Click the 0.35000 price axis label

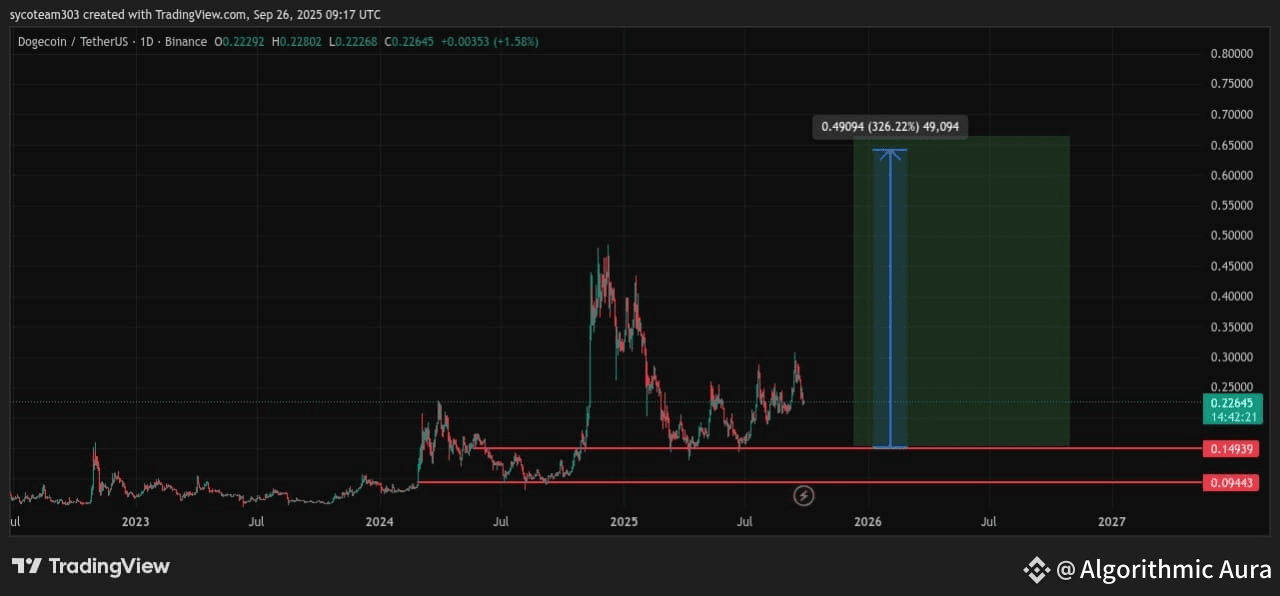(1231, 327)
